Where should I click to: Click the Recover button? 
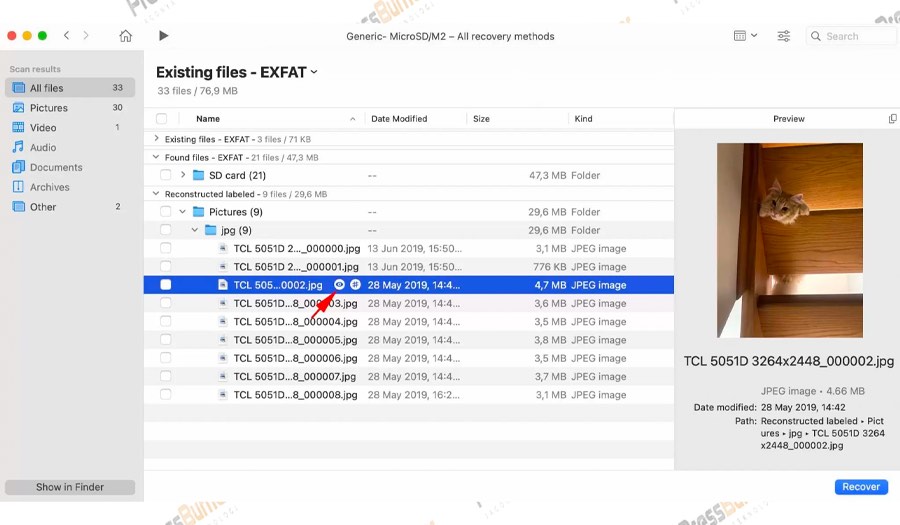[860, 487]
